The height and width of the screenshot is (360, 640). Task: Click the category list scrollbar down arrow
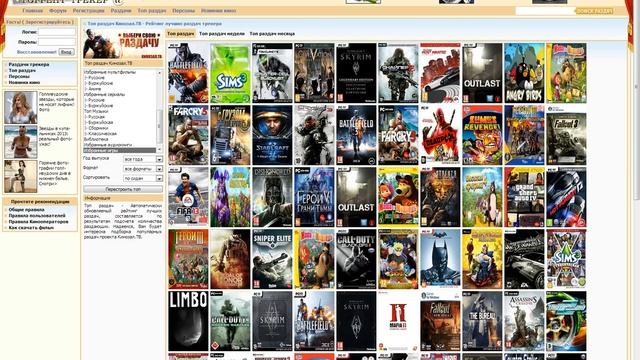(x=160, y=150)
